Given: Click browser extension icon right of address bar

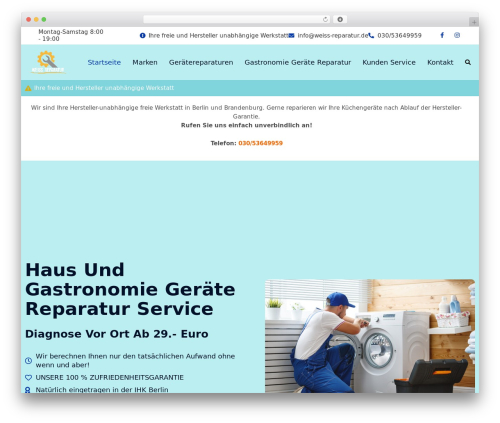Looking at the screenshot, I should tap(340, 20).
